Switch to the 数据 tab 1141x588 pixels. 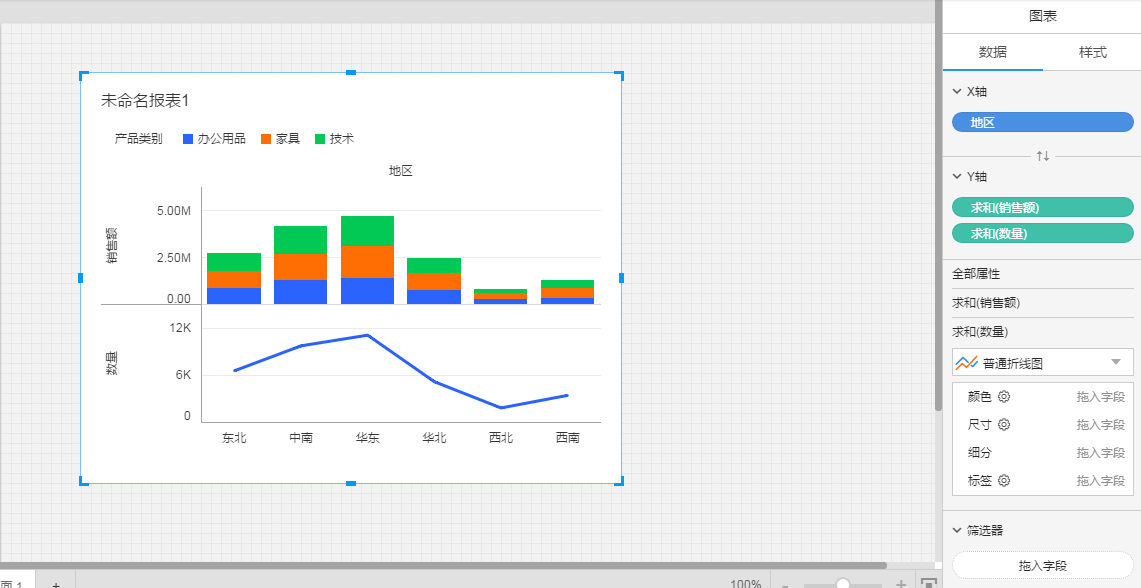click(993, 52)
